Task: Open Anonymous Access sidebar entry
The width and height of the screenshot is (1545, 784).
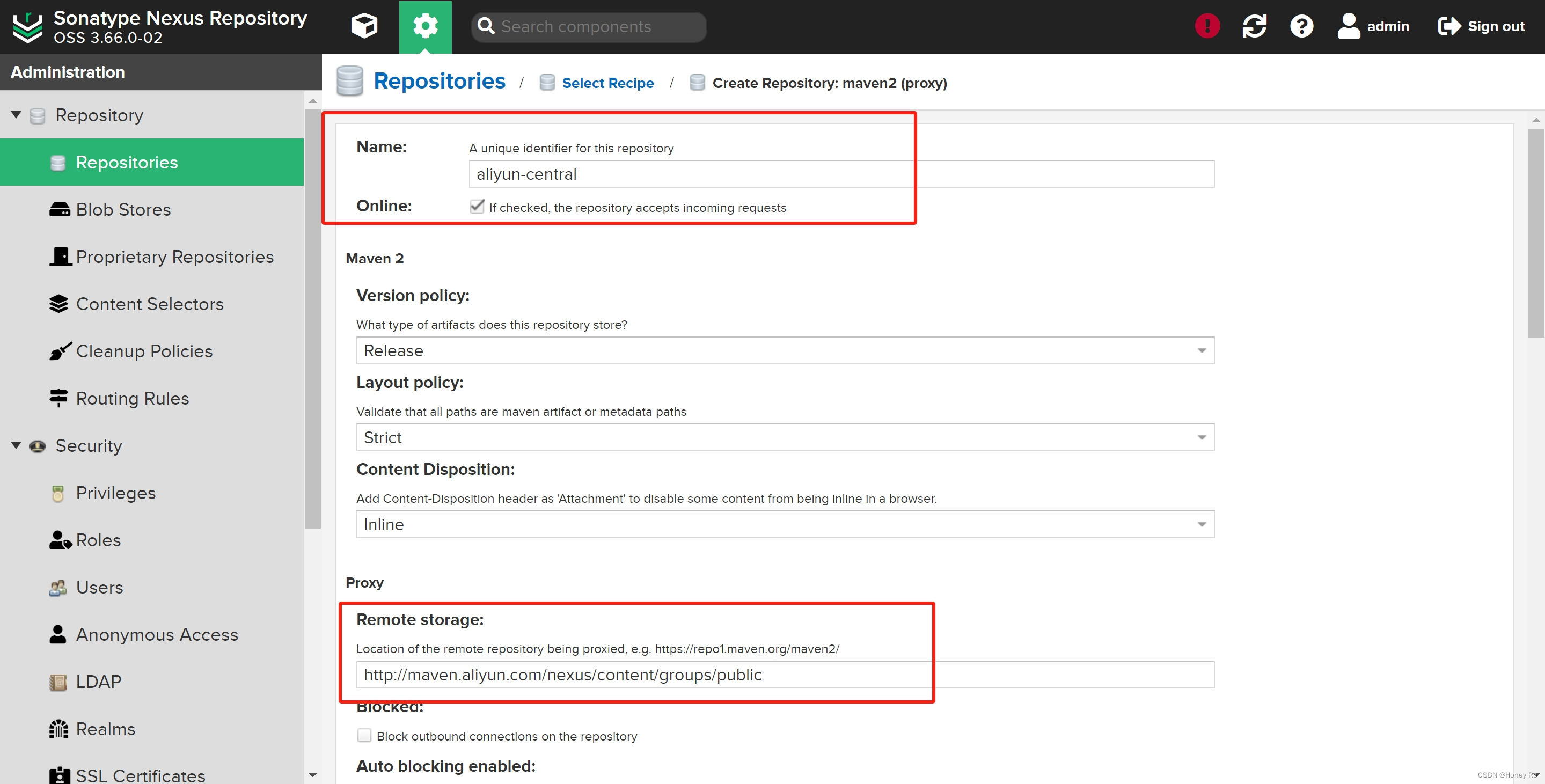Action: (x=152, y=634)
